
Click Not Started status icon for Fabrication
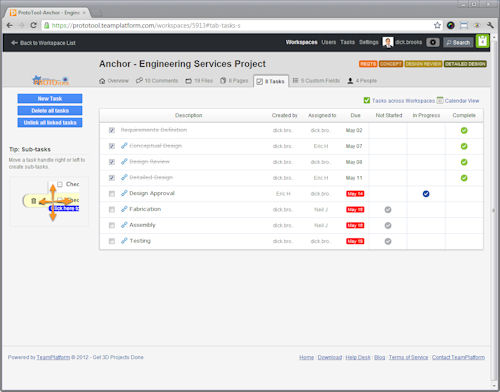388,210
